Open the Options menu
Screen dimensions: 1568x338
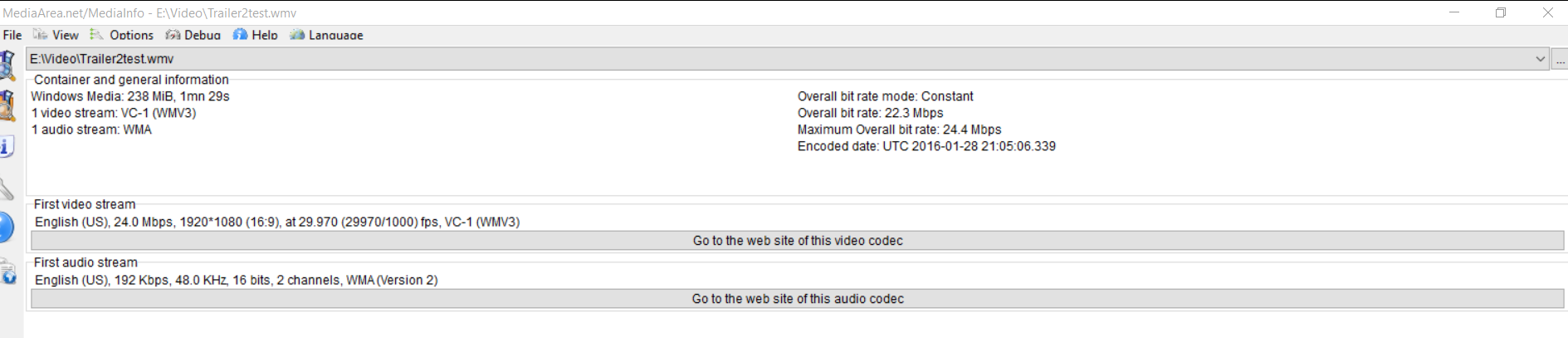122,35
